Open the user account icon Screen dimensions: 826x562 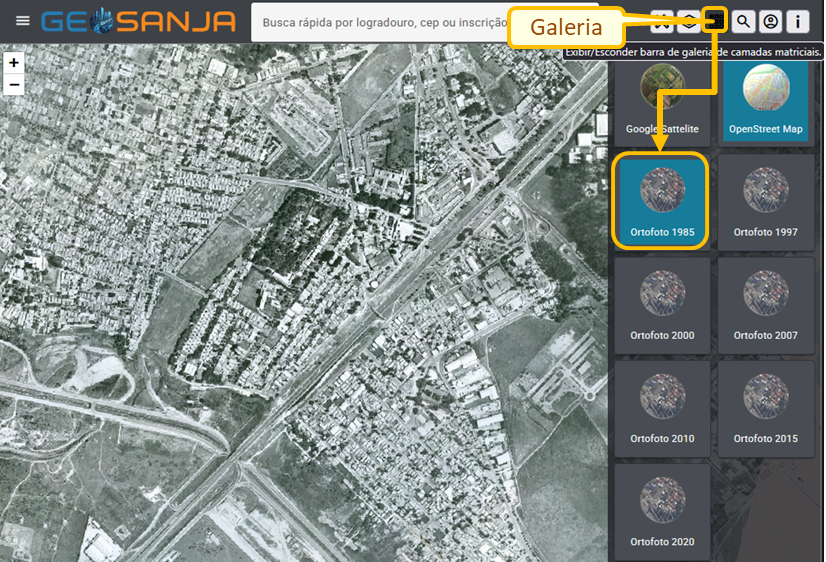click(770, 21)
